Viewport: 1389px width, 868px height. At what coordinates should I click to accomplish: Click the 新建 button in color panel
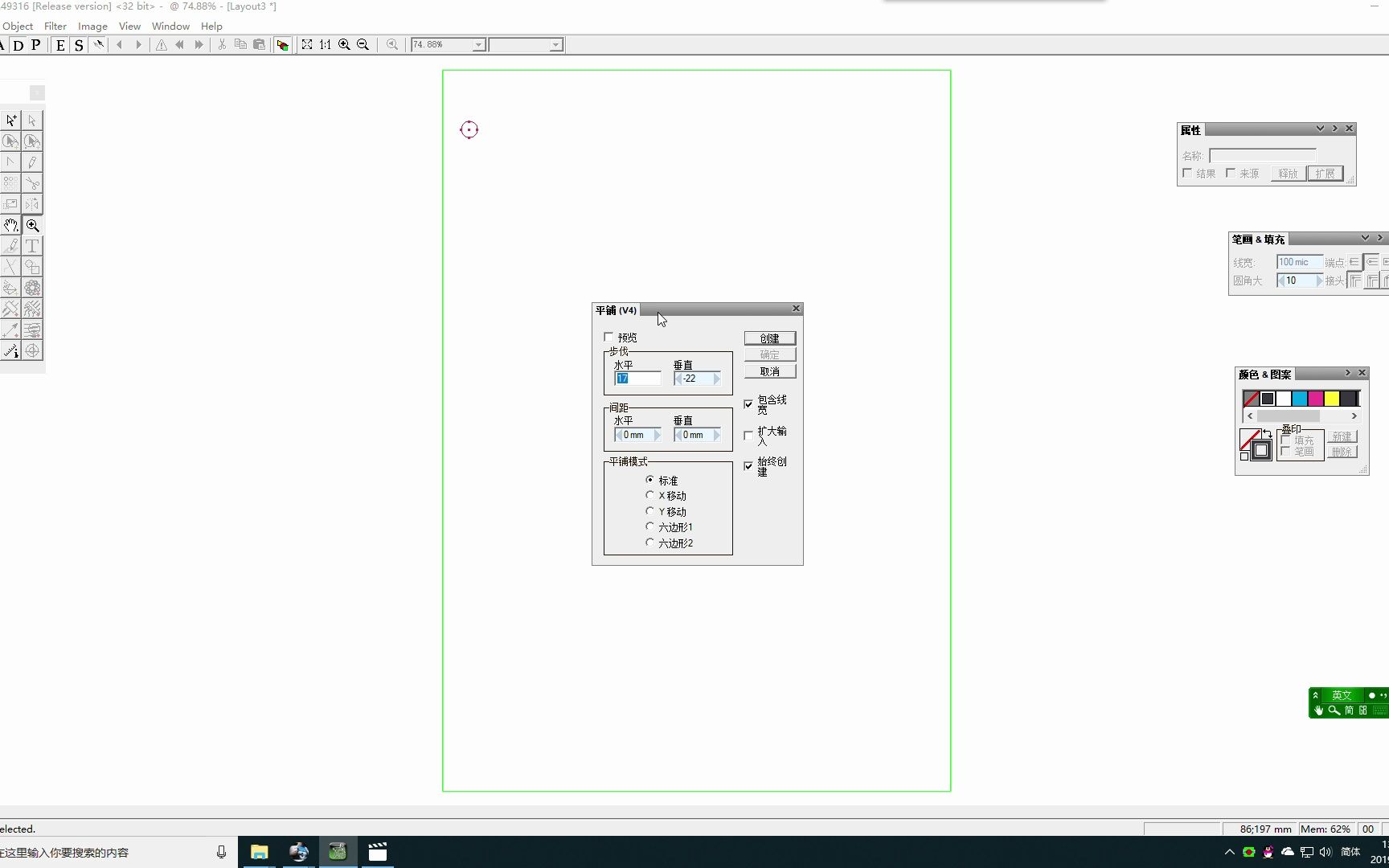click(1342, 436)
